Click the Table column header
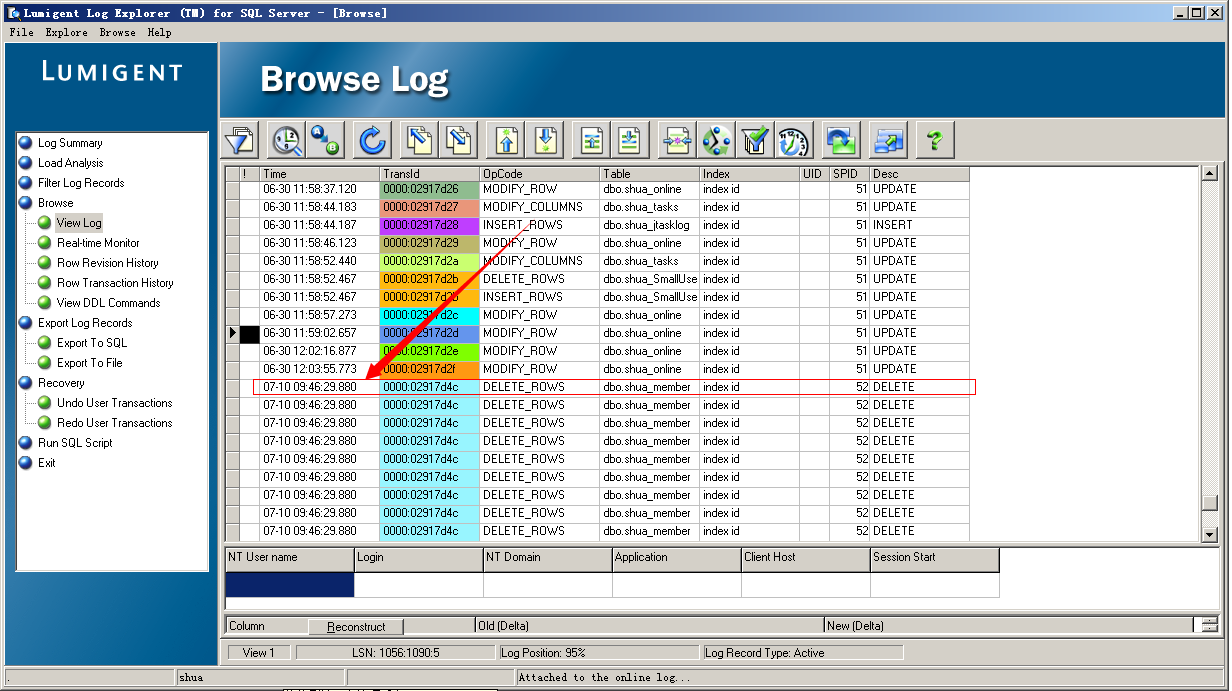Image resolution: width=1232 pixels, height=691 pixels. tap(650, 174)
